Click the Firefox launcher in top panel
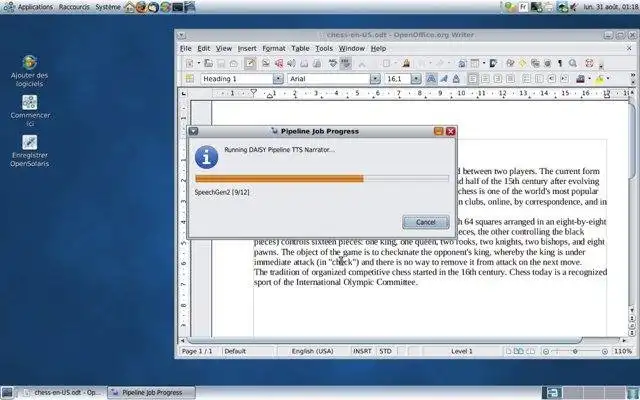Image resolution: width=640 pixels, height=400 pixels. (x=141, y=7)
